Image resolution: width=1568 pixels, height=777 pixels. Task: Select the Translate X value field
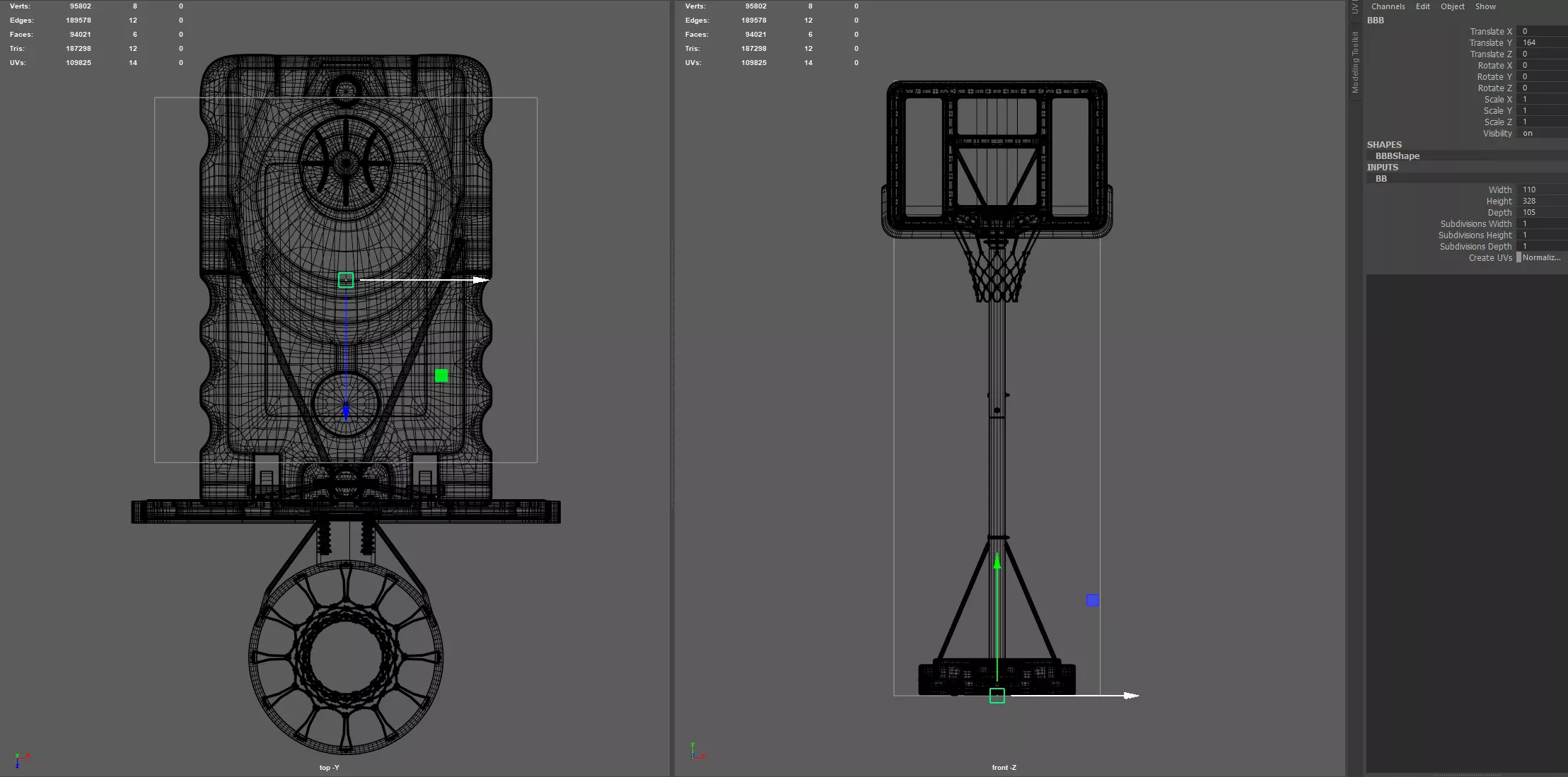click(x=1542, y=31)
